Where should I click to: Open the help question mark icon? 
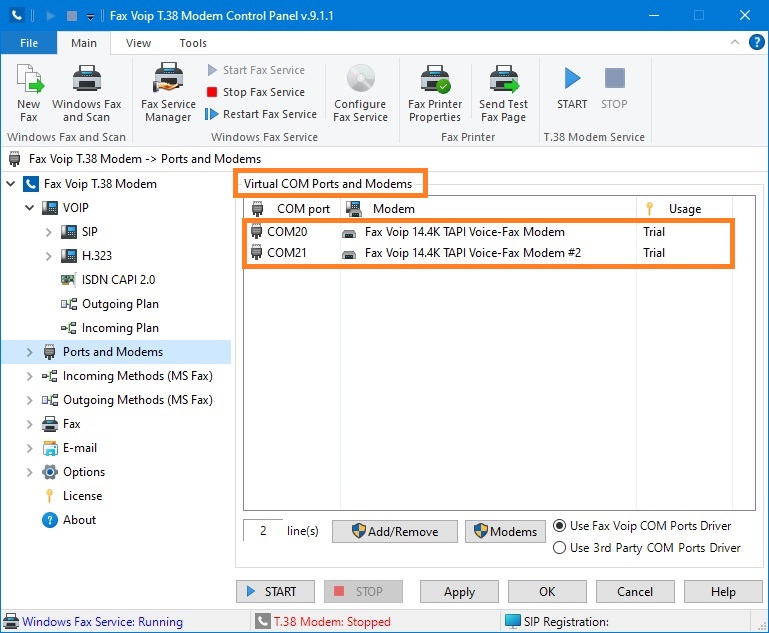click(x=756, y=43)
